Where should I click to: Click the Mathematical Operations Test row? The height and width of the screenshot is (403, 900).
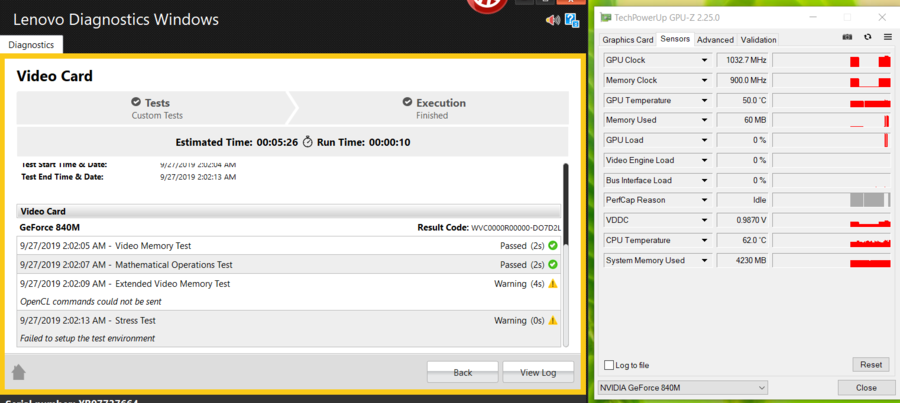point(289,265)
